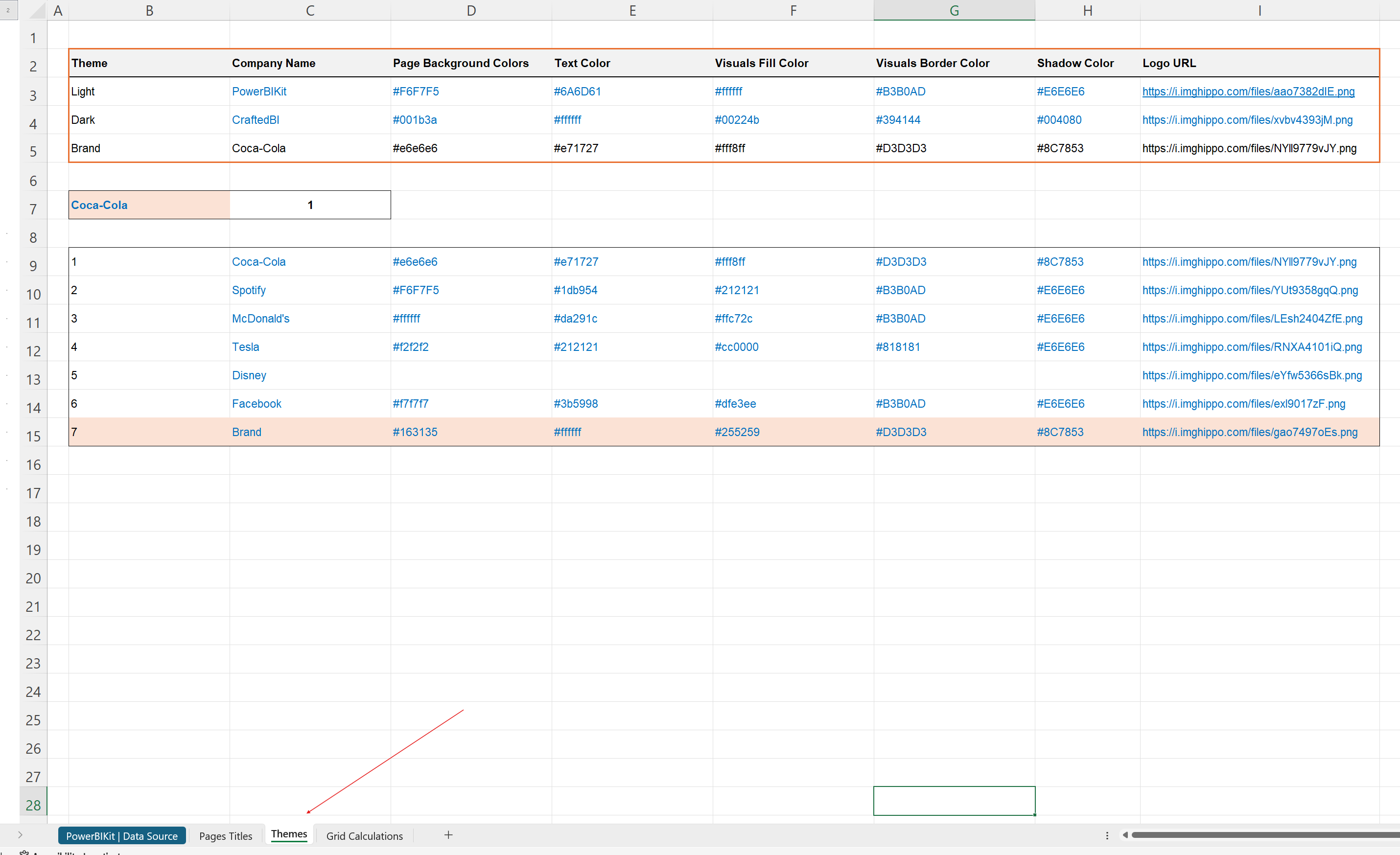Select the Brand cell in highlighted row
The height and width of the screenshot is (855, 1400).
pos(247,432)
